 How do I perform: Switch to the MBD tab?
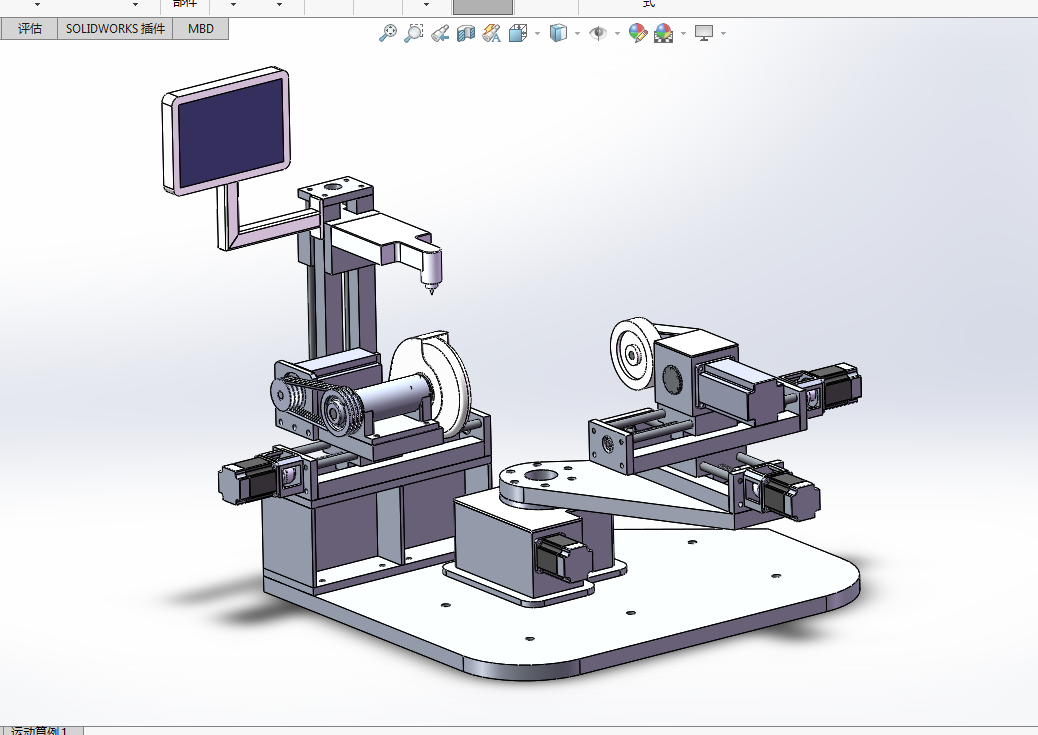point(201,28)
